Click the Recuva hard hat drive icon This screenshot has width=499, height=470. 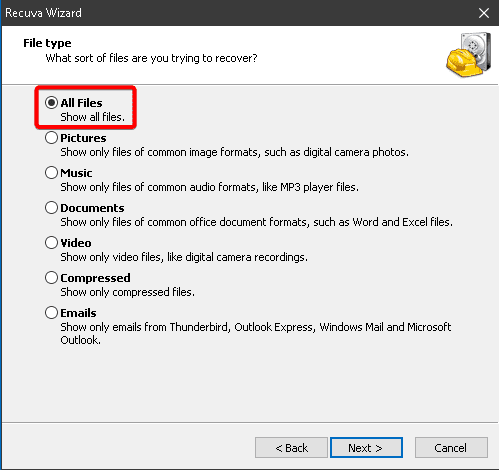pyautogui.click(x=469, y=55)
